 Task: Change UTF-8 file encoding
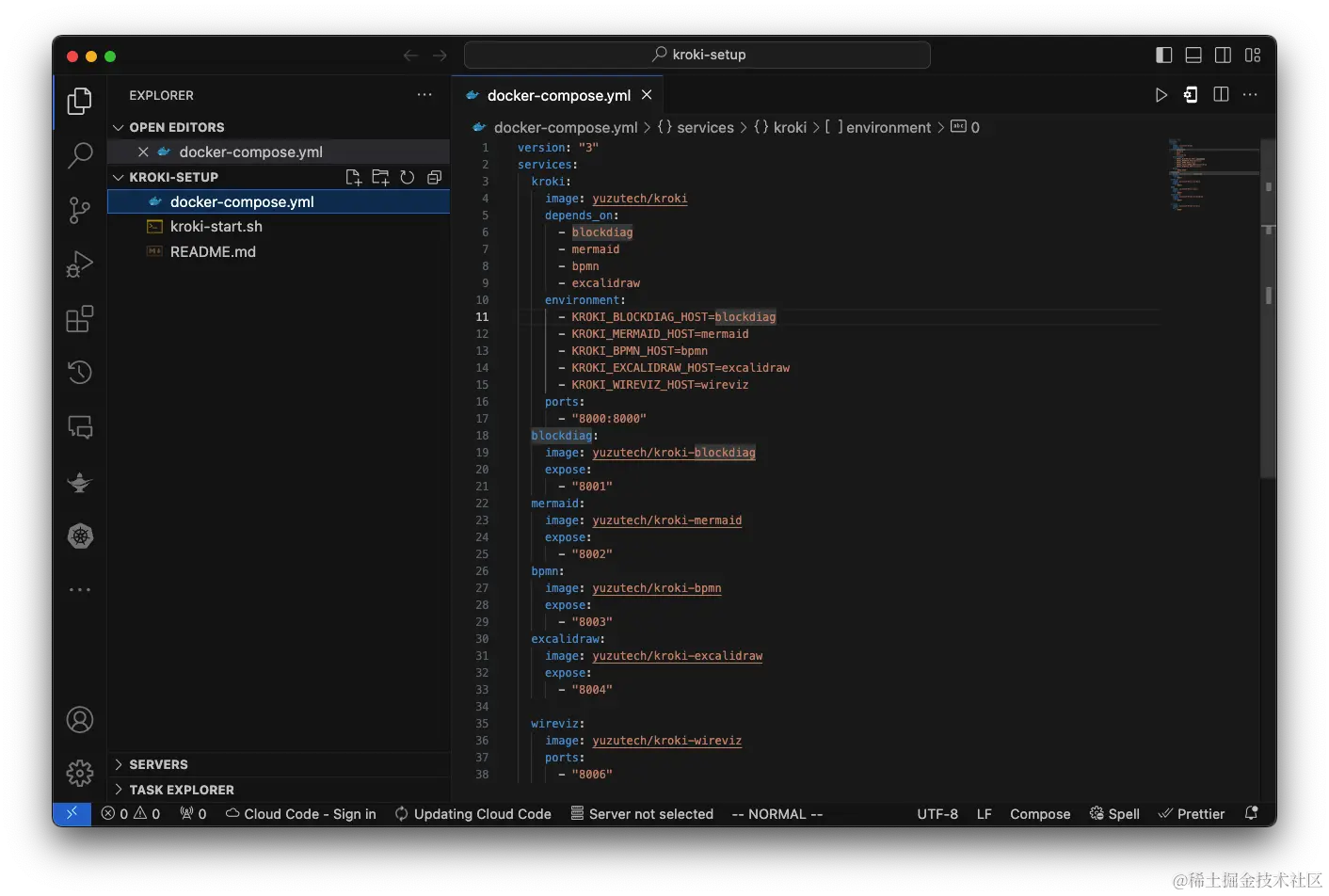(x=937, y=814)
